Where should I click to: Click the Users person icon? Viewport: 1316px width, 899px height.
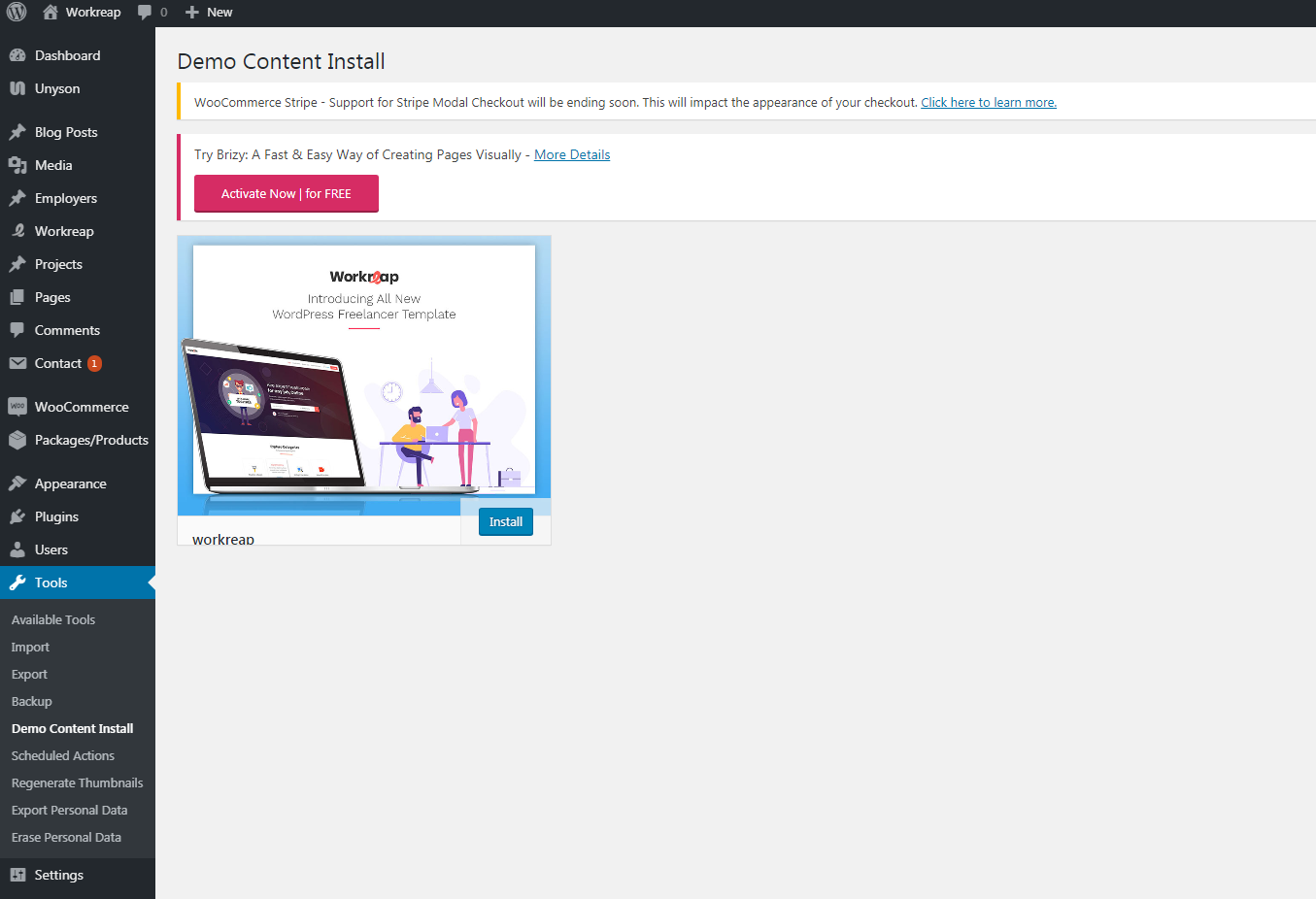pos(17,549)
